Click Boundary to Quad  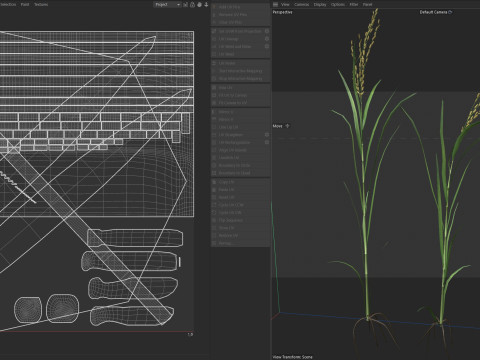[240, 173]
